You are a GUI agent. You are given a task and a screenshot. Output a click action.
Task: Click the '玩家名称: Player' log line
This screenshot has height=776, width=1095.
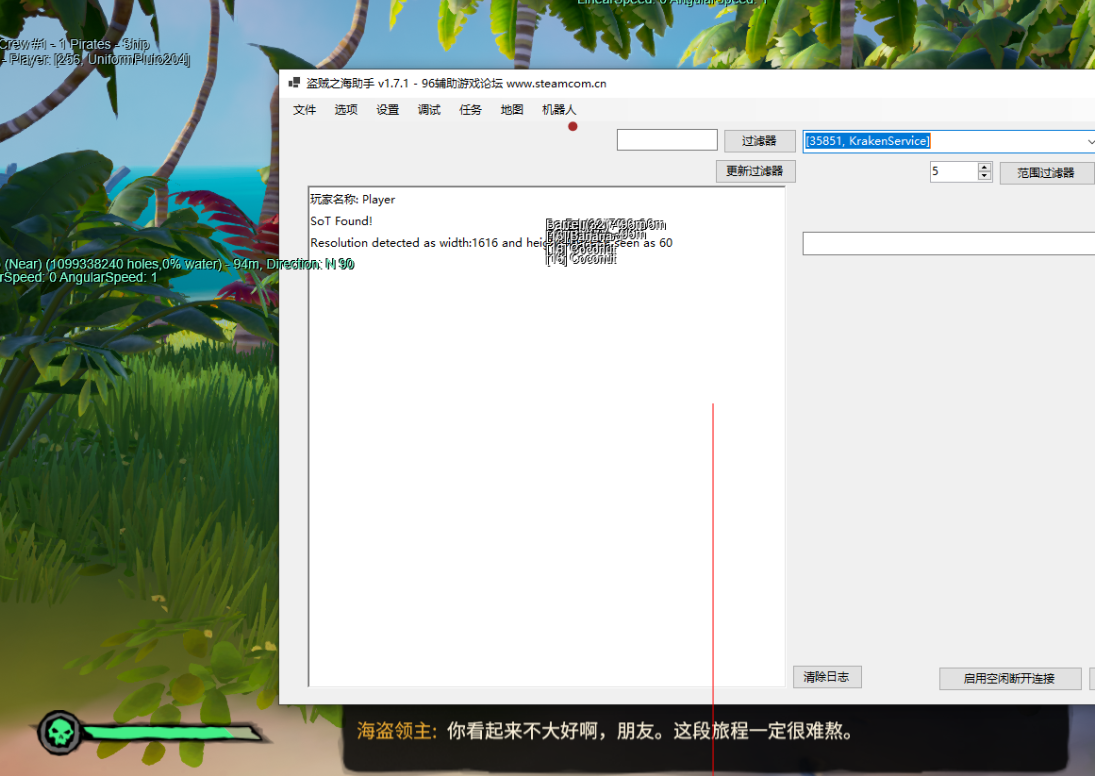point(353,200)
